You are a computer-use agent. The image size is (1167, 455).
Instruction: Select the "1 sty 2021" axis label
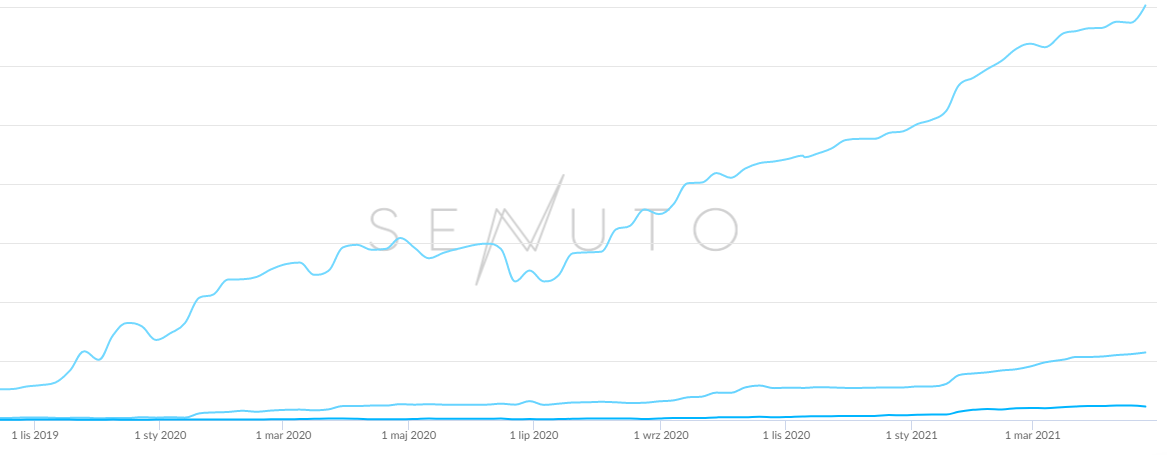coord(911,435)
